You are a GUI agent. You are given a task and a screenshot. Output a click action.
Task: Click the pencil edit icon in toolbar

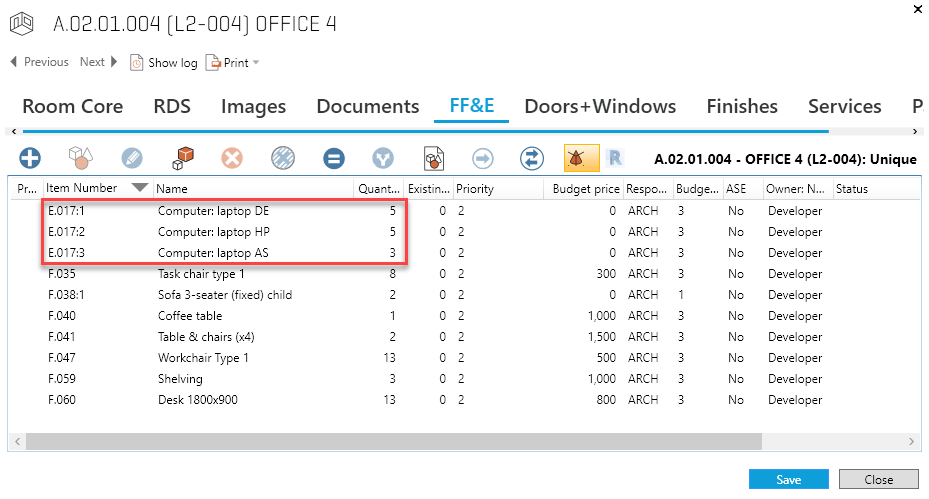click(x=132, y=158)
